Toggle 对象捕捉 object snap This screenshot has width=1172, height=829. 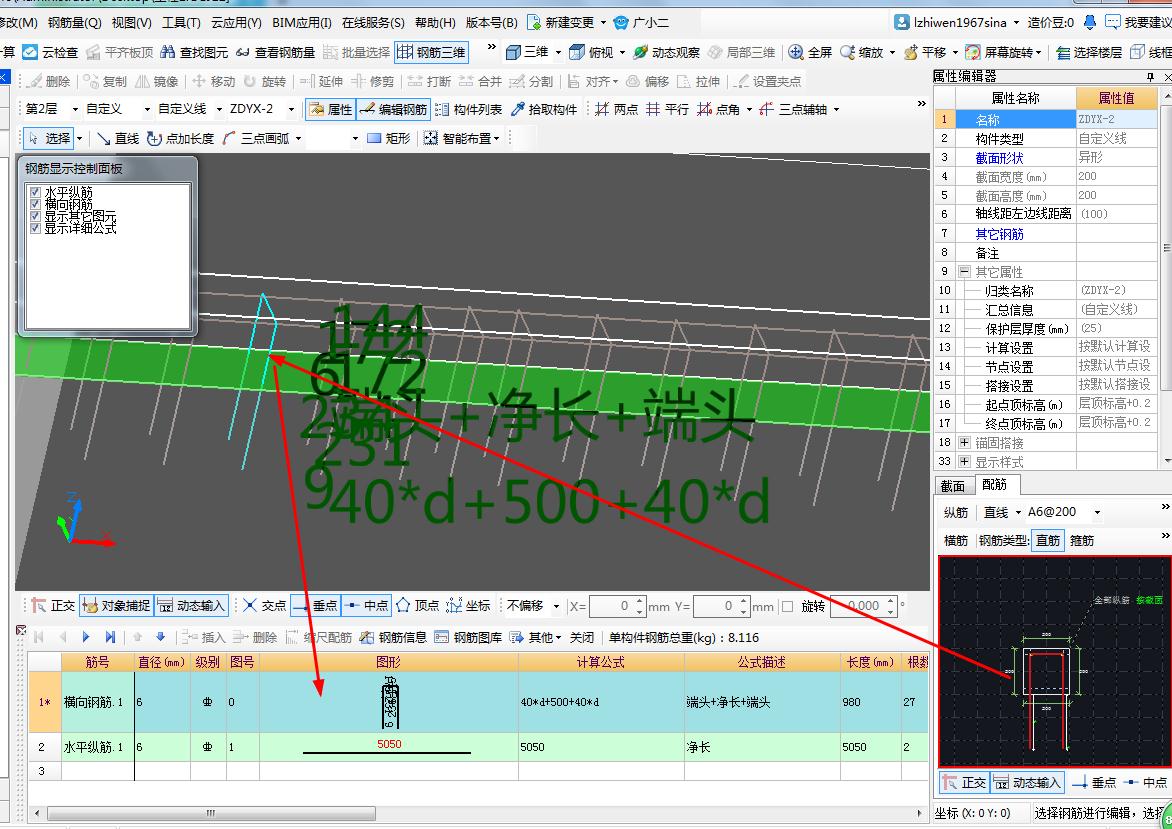(x=116, y=605)
